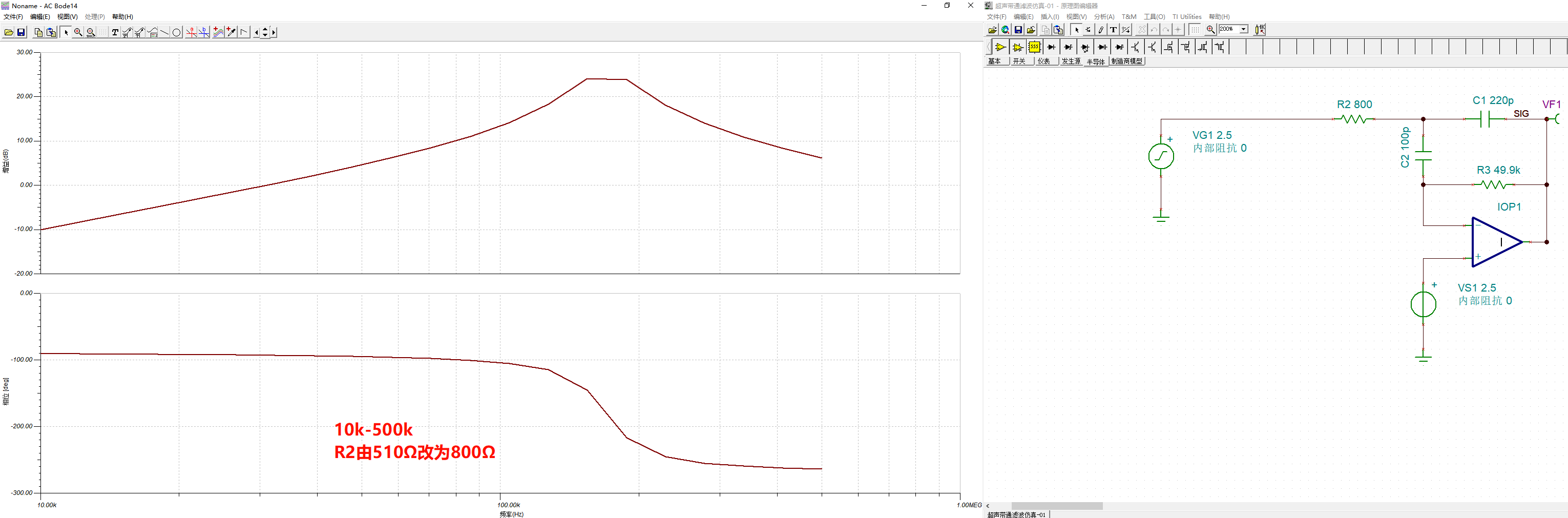Select the R2 800 resistor
Screen dimensions: 1568x518
point(1354,119)
